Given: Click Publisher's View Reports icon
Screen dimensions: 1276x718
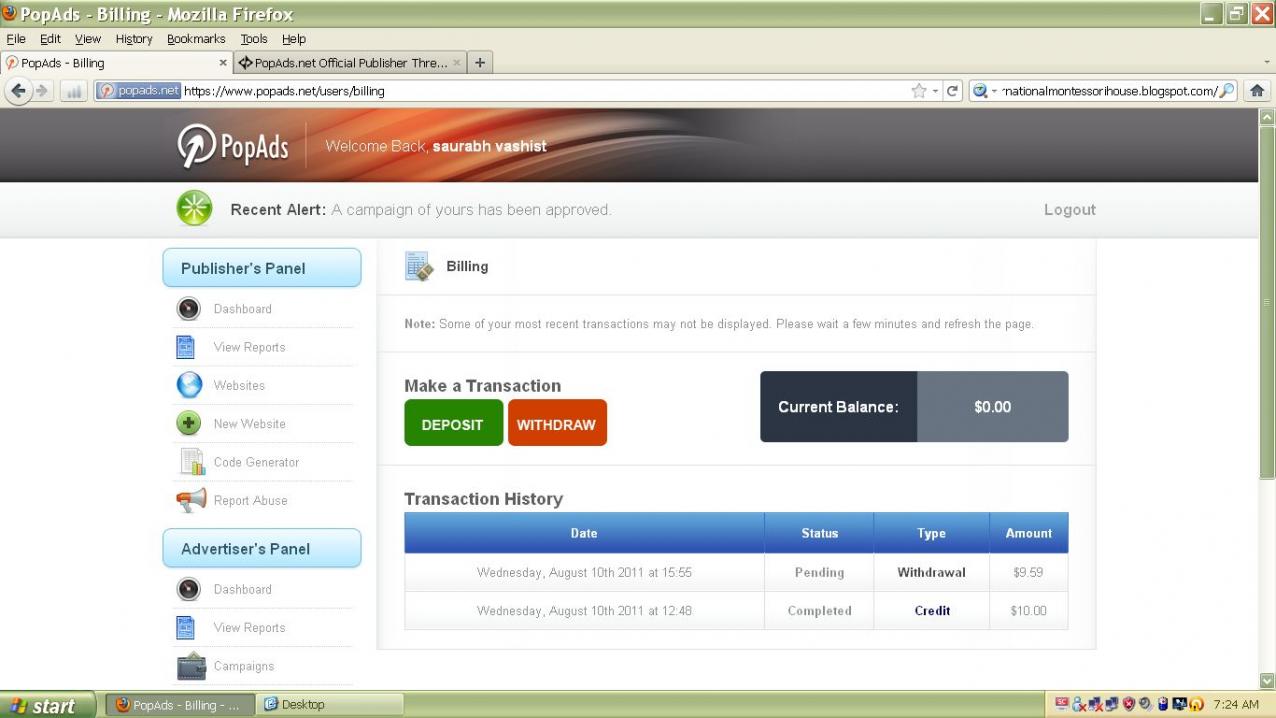Looking at the screenshot, I should coord(186,347).
